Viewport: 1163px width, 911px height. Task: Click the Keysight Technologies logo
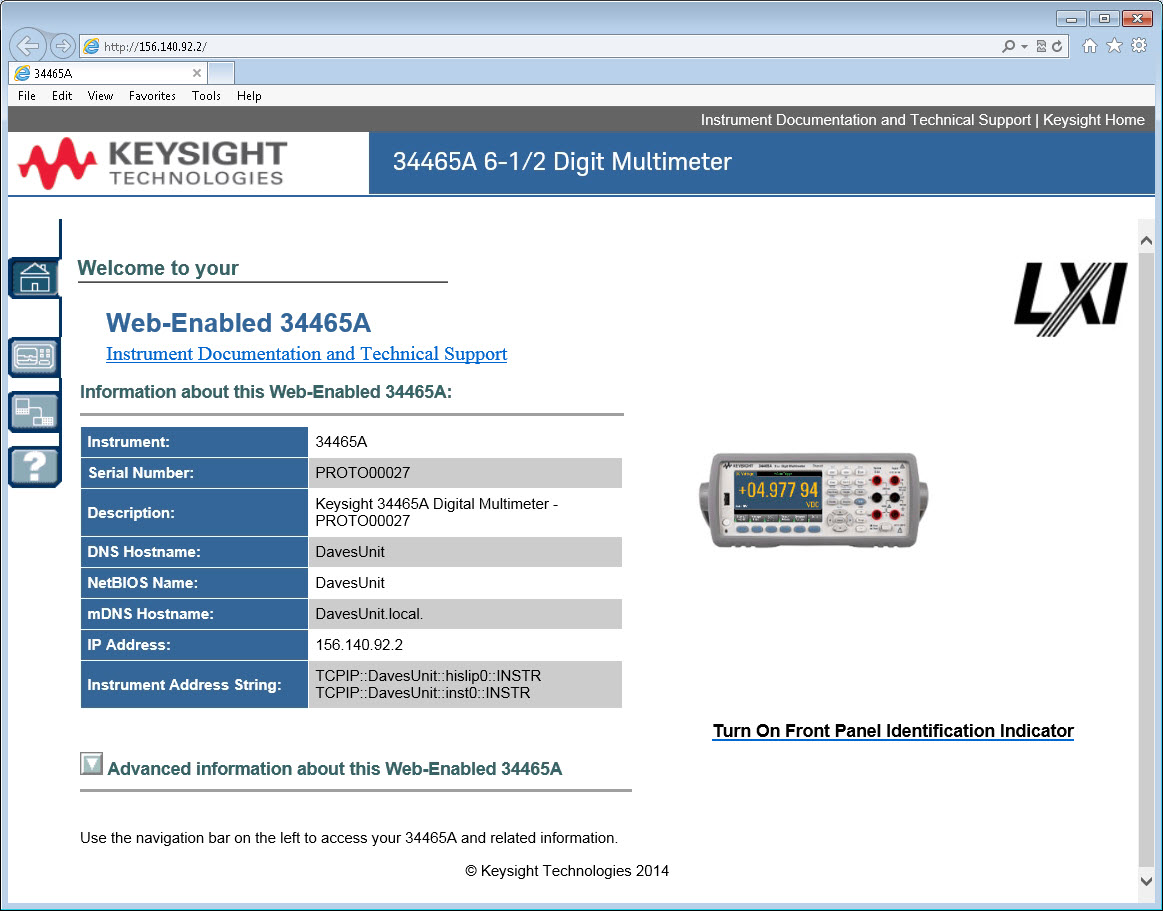click(x=152, y=163)
